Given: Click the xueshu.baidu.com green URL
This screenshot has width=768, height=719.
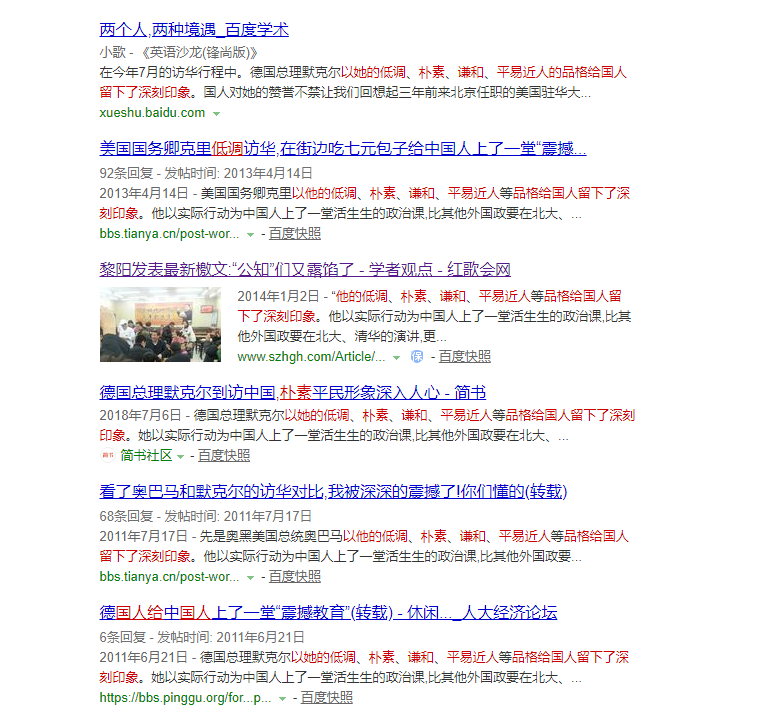Looking at the screenshot, I should 152,113.
